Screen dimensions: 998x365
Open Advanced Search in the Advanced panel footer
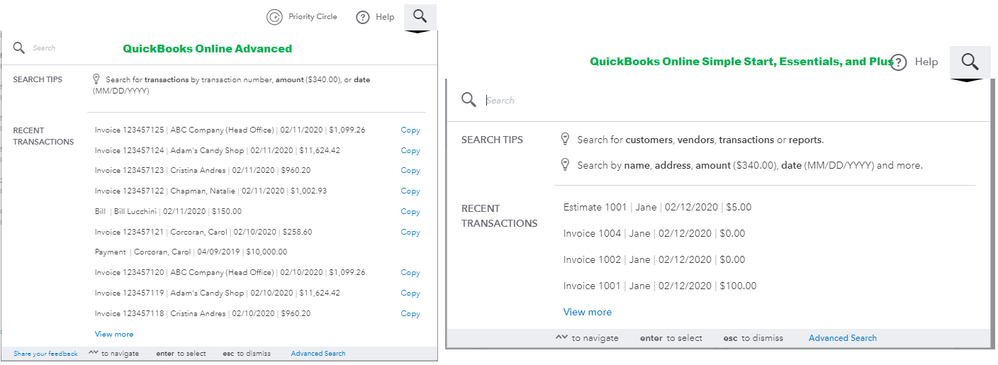(318, 354)
